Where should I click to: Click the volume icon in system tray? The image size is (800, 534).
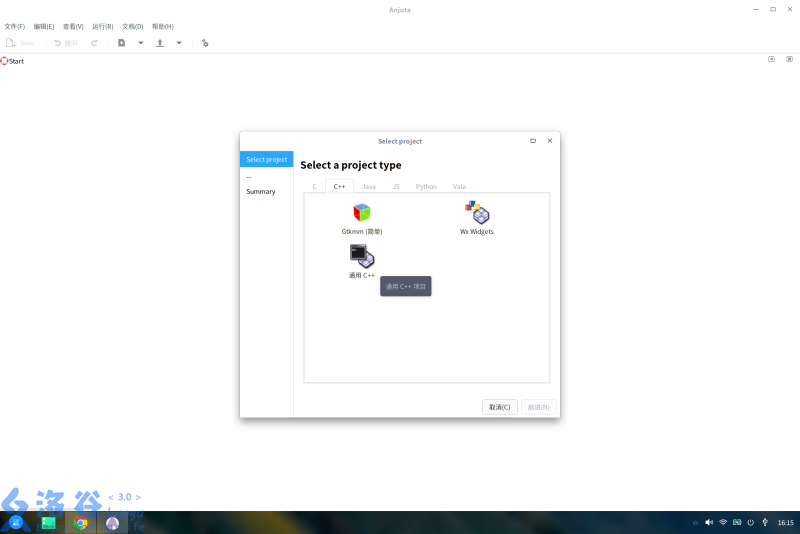coord(709,523)
